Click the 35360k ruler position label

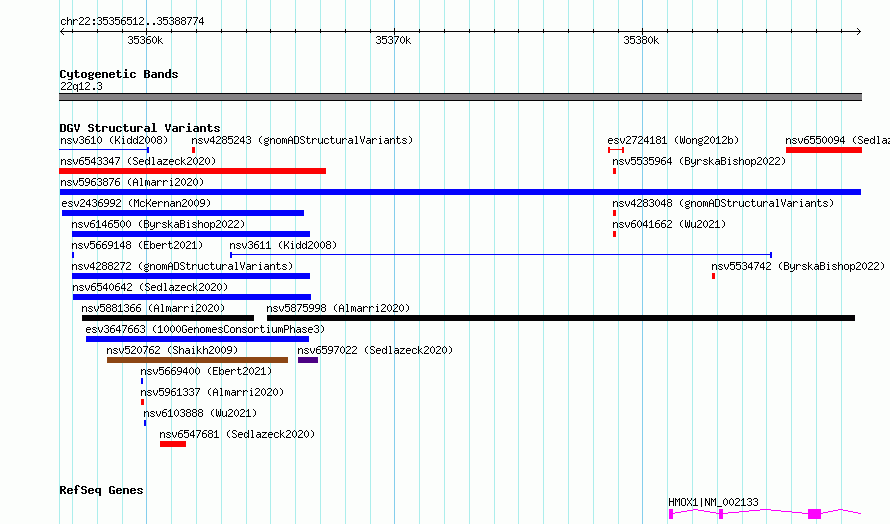tap(145, 40)
